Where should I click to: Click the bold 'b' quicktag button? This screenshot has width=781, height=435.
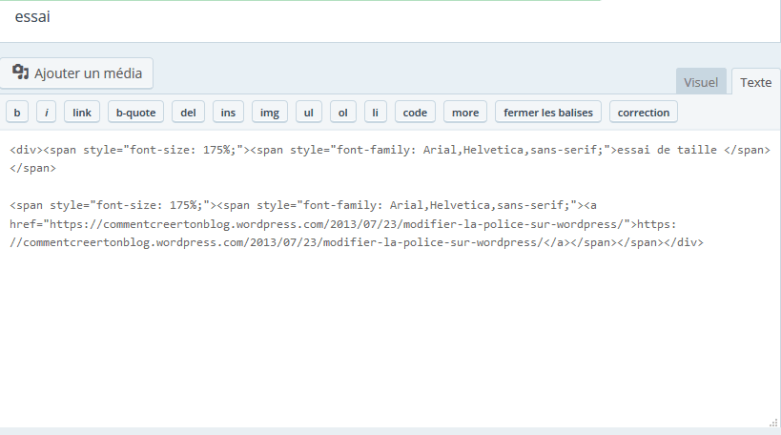(17, 112)
